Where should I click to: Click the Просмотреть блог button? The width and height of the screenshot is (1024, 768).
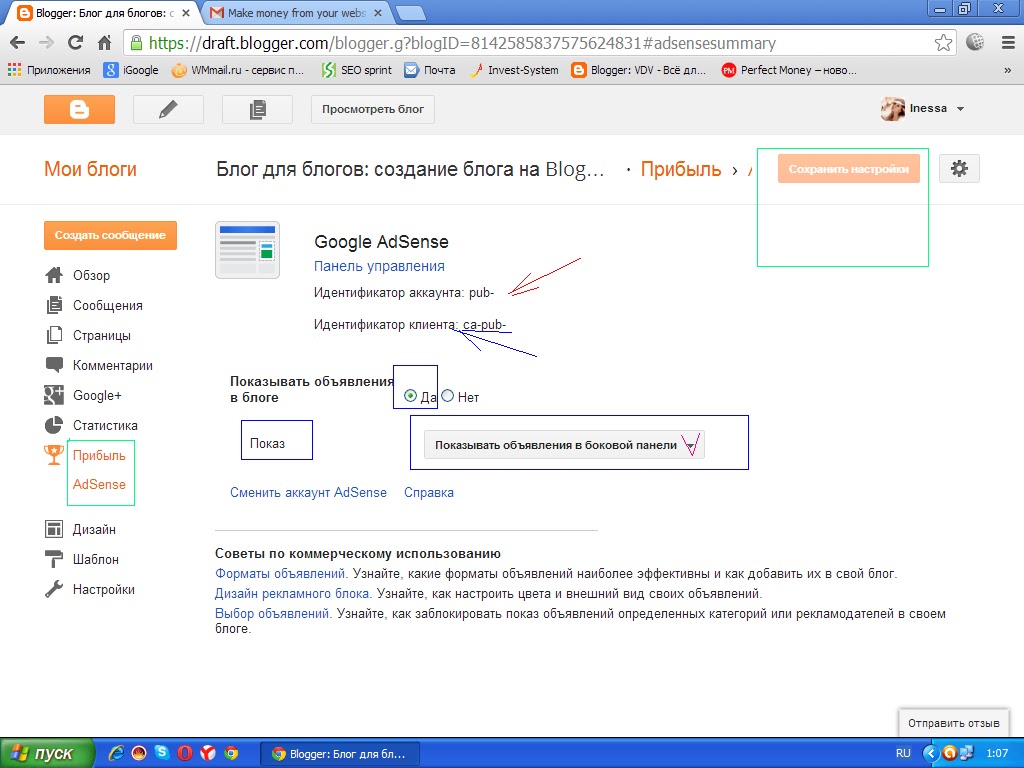coord(373,109)
